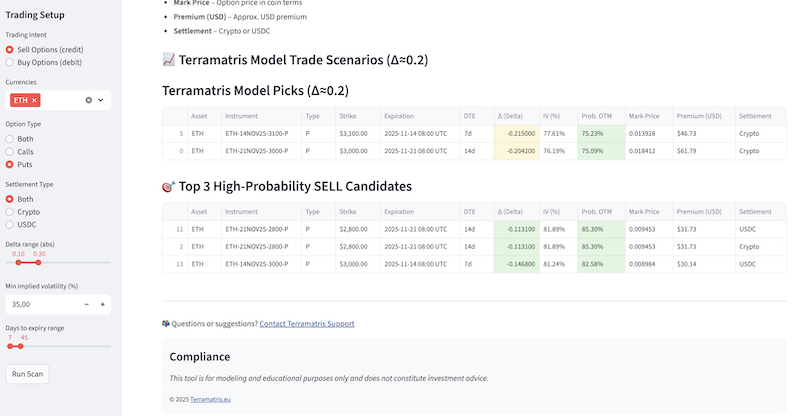Viewport: 800px width, 416px height.
Task: Sort SELL Candidates by Premium (USD) header
Action: [698, 212]
